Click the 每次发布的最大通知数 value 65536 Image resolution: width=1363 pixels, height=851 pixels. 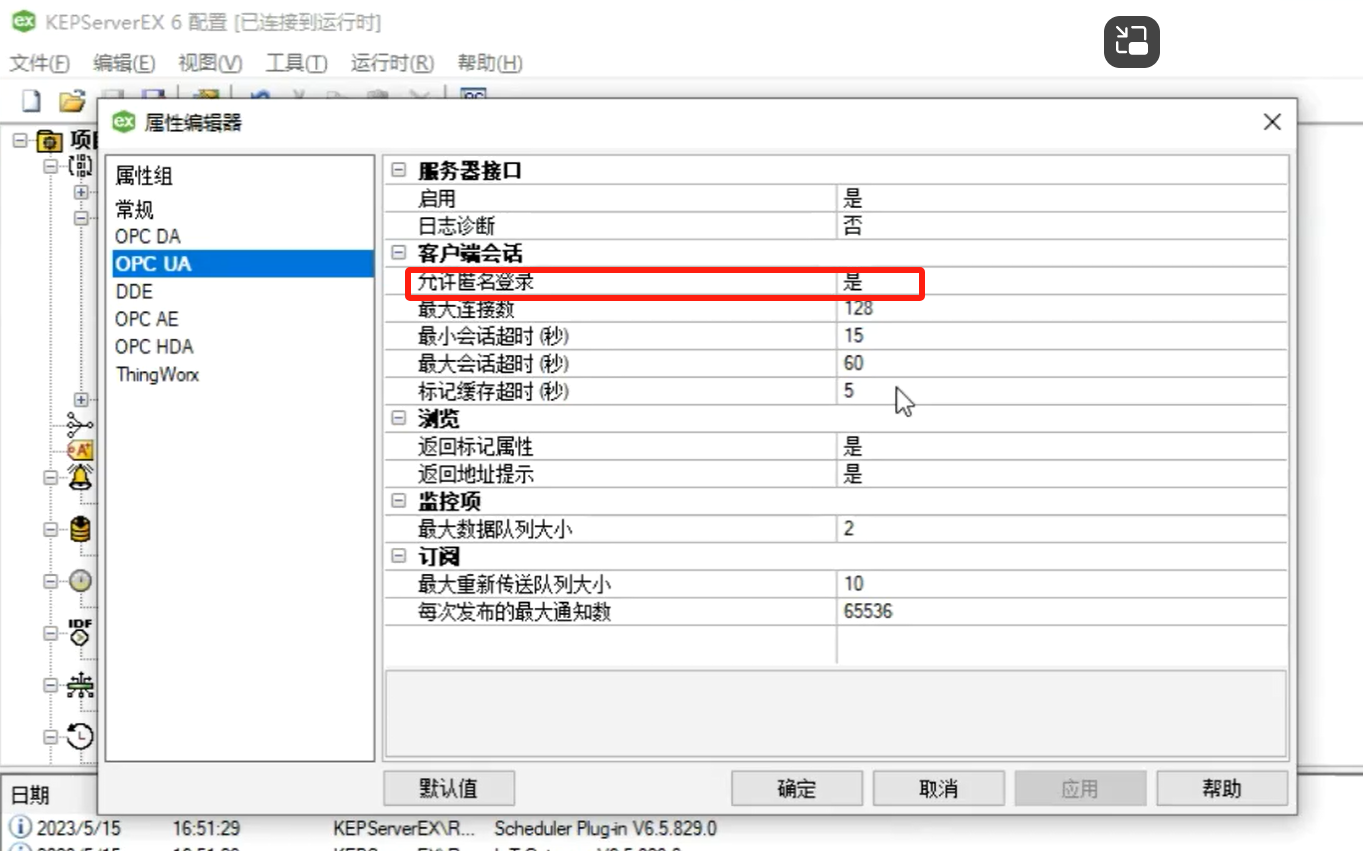click(1062, 611)
